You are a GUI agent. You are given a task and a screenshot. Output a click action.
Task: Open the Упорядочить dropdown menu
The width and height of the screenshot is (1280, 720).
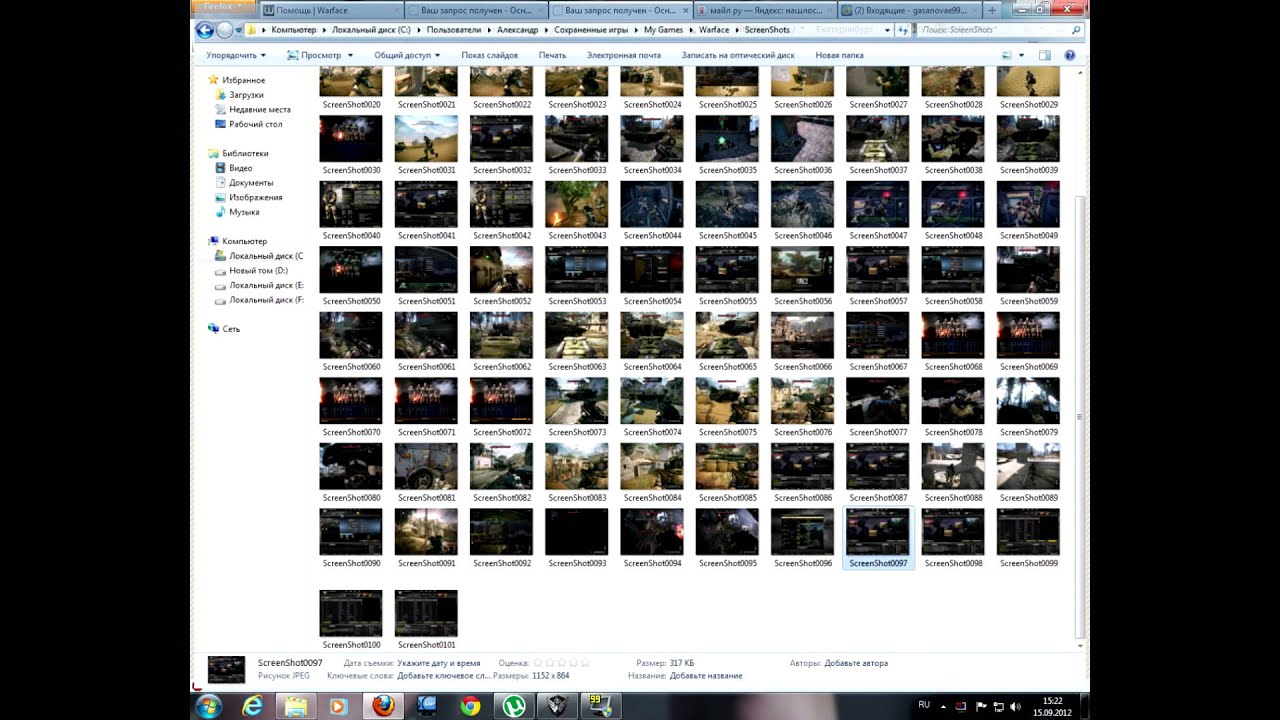(236, 55)
